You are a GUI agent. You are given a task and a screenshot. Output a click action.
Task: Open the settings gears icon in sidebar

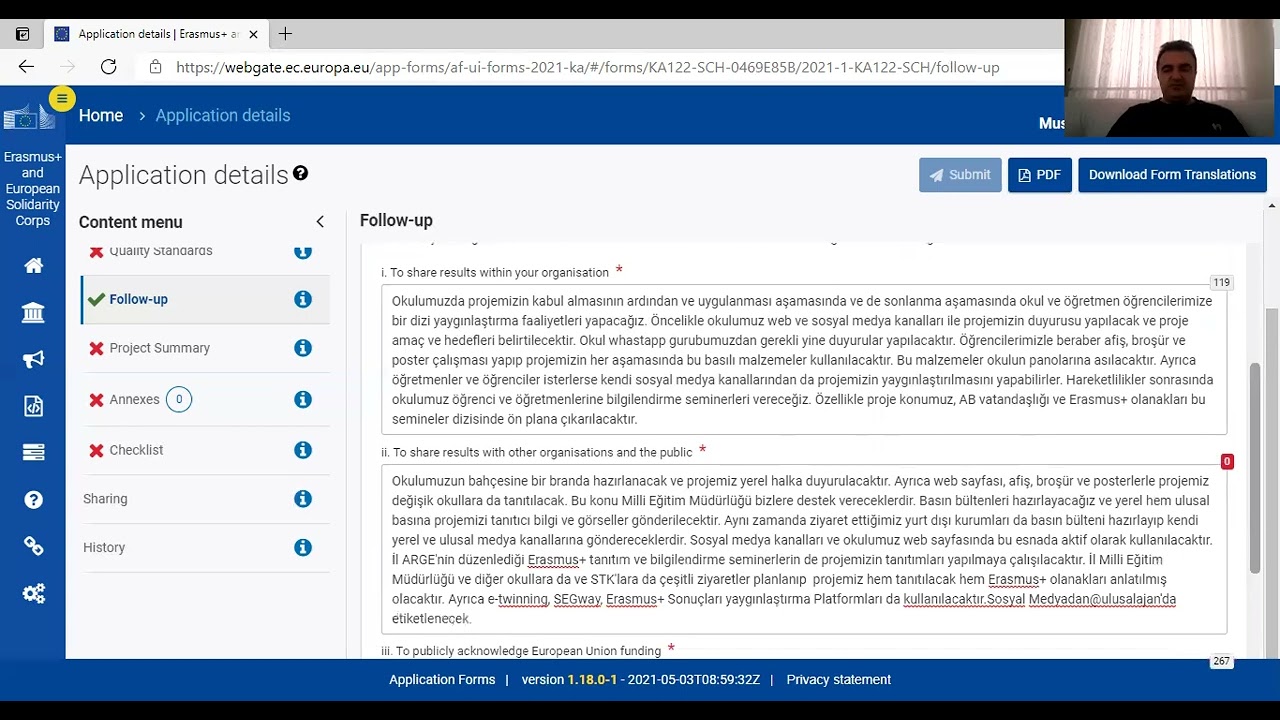33,594
